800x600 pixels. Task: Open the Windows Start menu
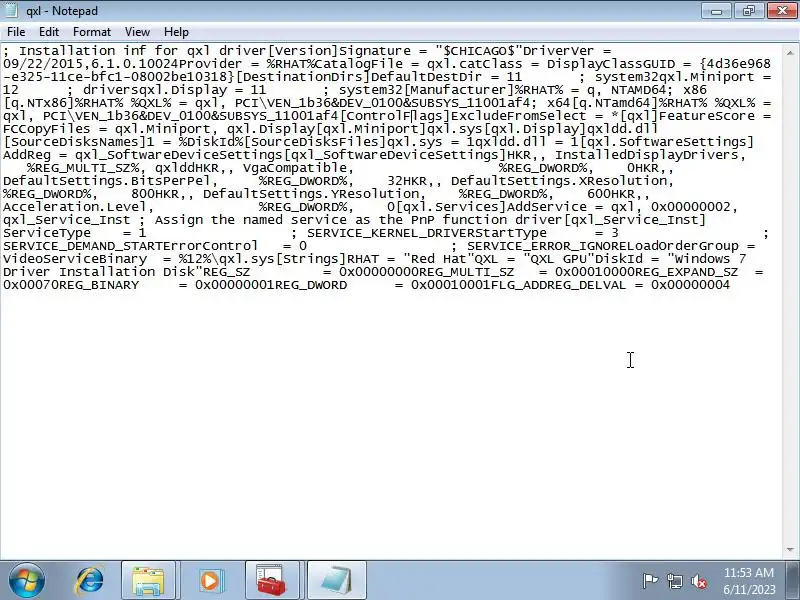(x=26, y=581)
